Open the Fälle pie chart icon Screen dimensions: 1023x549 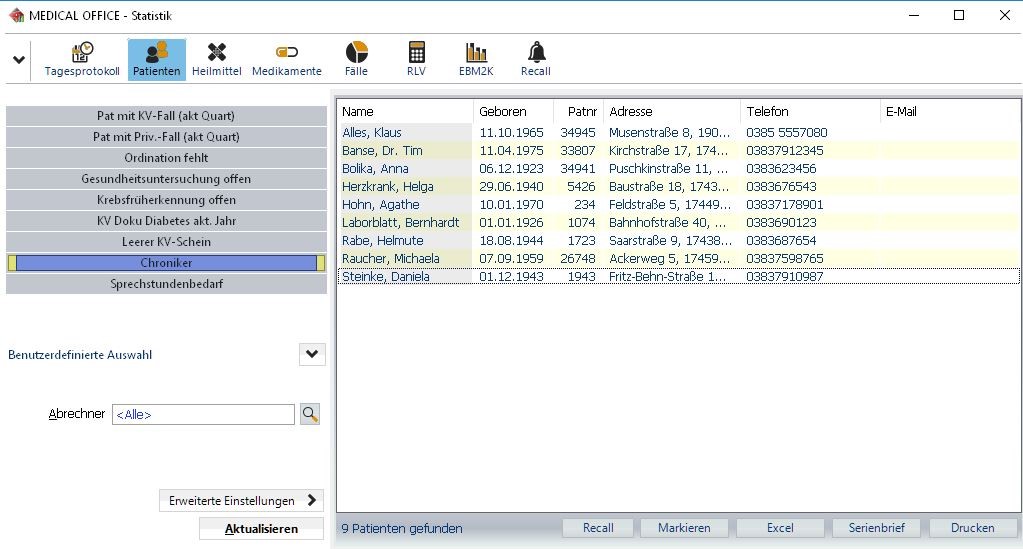356,59
